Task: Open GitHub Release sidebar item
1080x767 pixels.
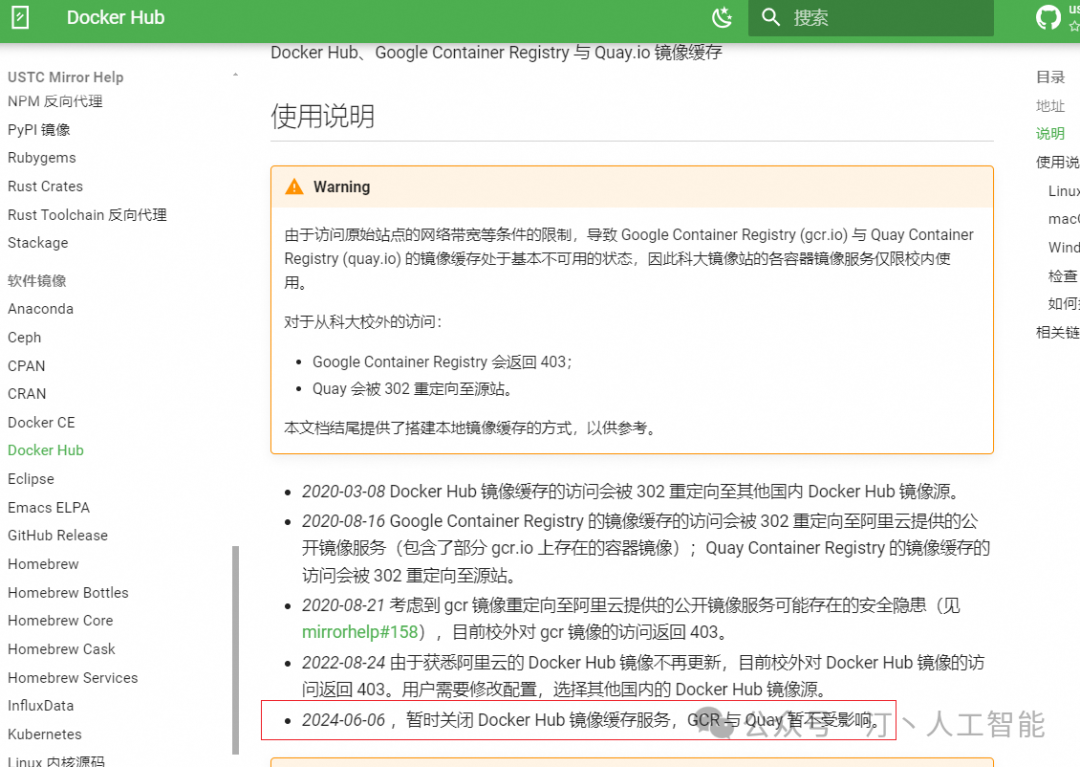Action: click(58, 536)
